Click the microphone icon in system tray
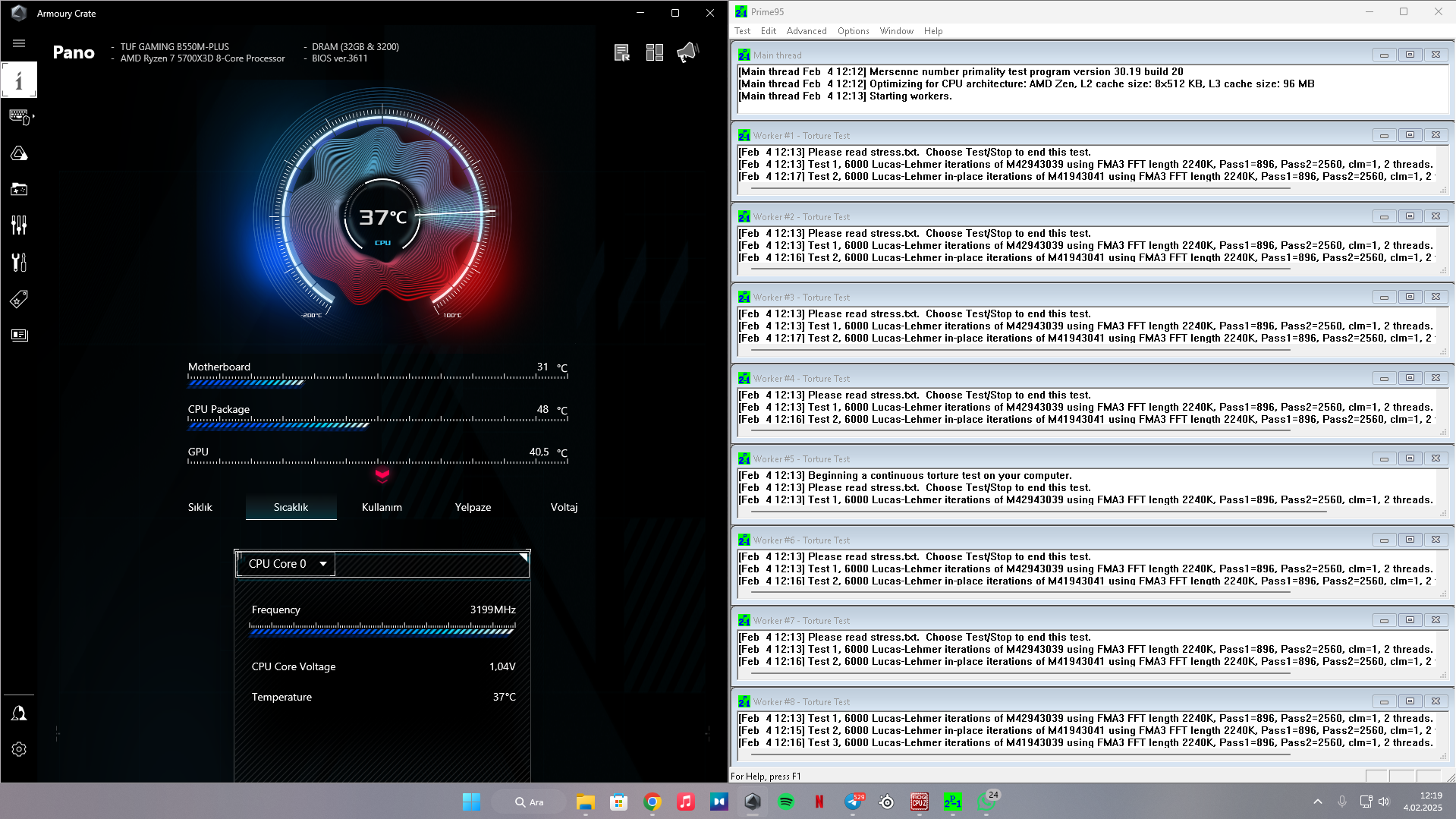The image size is (1456, 819). coord(1342,802)
